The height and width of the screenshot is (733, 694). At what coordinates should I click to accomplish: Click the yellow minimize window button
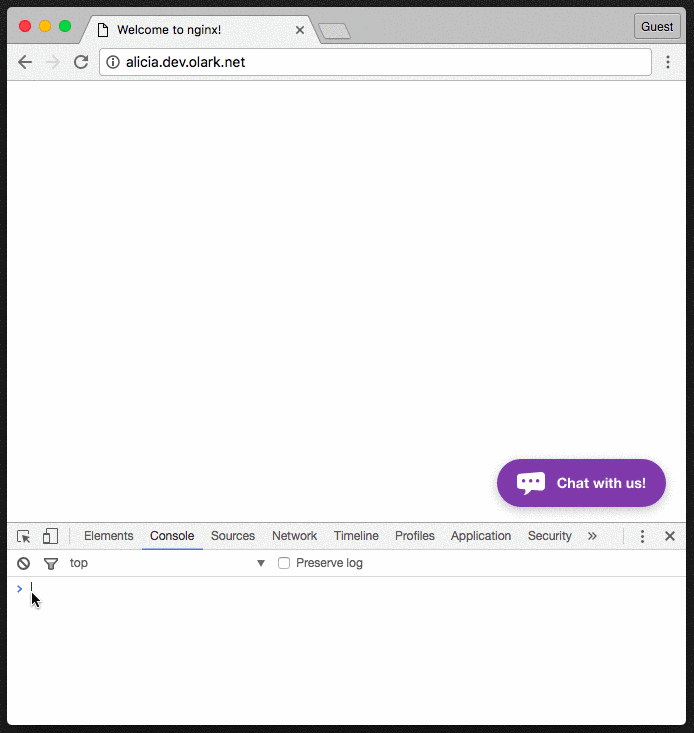(x=45, y=26)
